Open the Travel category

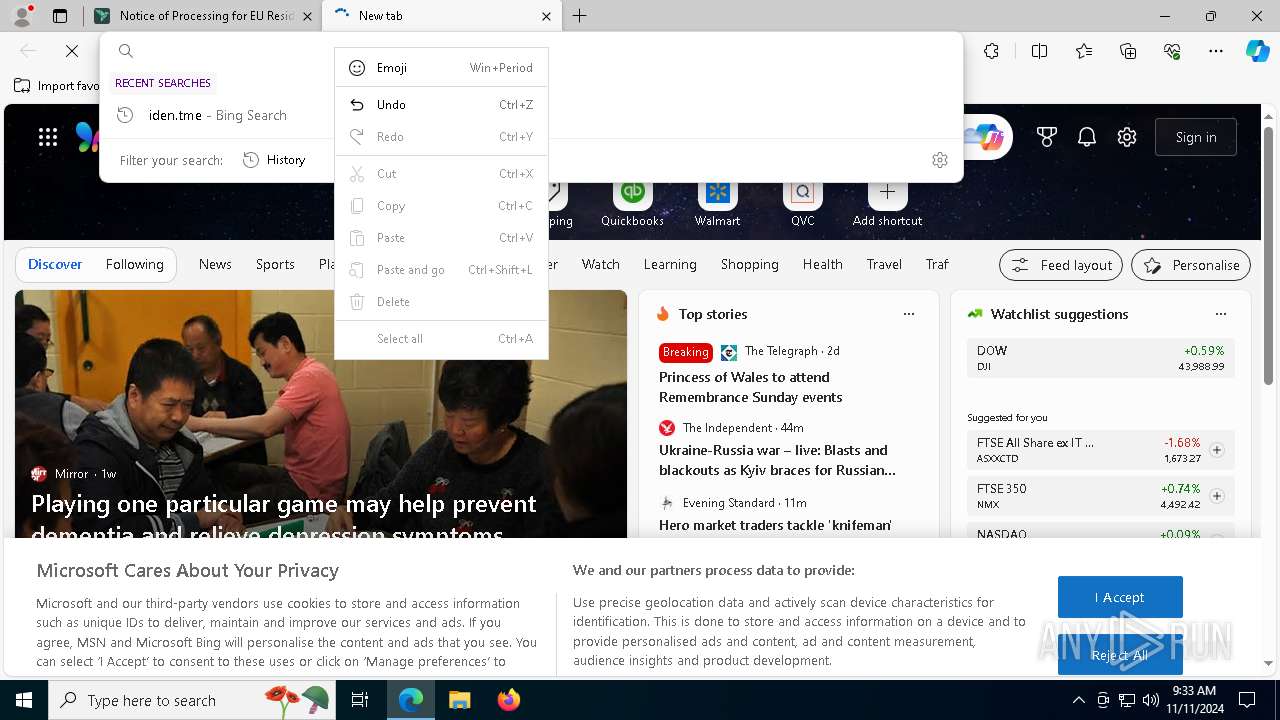[x=884, y=264]
